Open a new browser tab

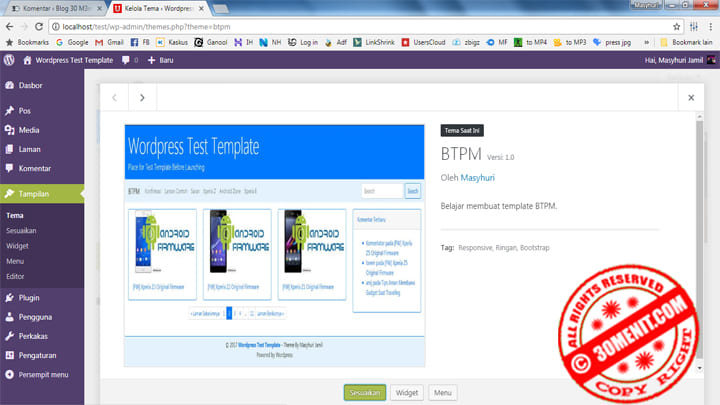(x=221, y=8)
